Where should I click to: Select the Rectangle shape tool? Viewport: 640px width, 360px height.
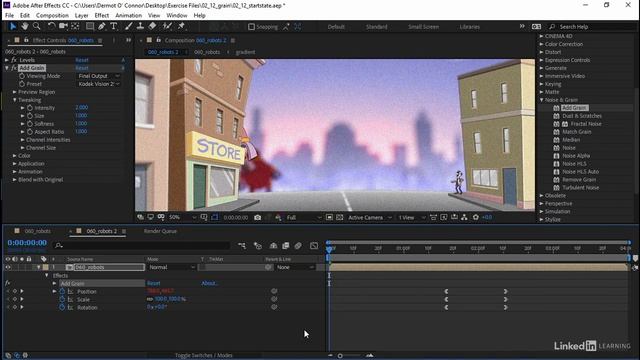[90, 27]
